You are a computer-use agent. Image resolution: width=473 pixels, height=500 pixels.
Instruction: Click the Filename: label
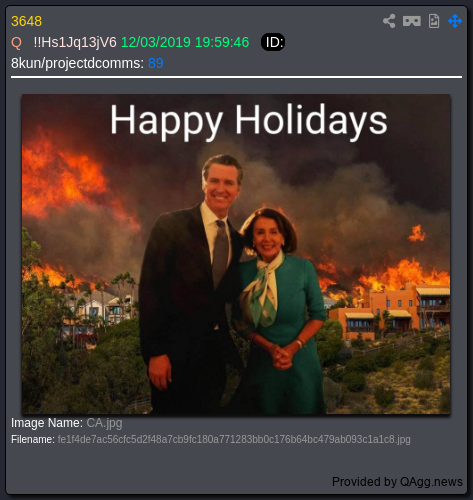(x=33, y=439)
